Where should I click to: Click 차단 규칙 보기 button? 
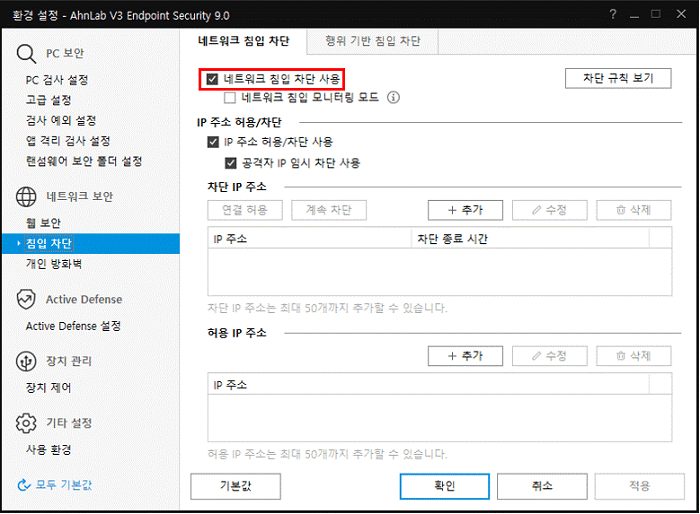[618, 79]
